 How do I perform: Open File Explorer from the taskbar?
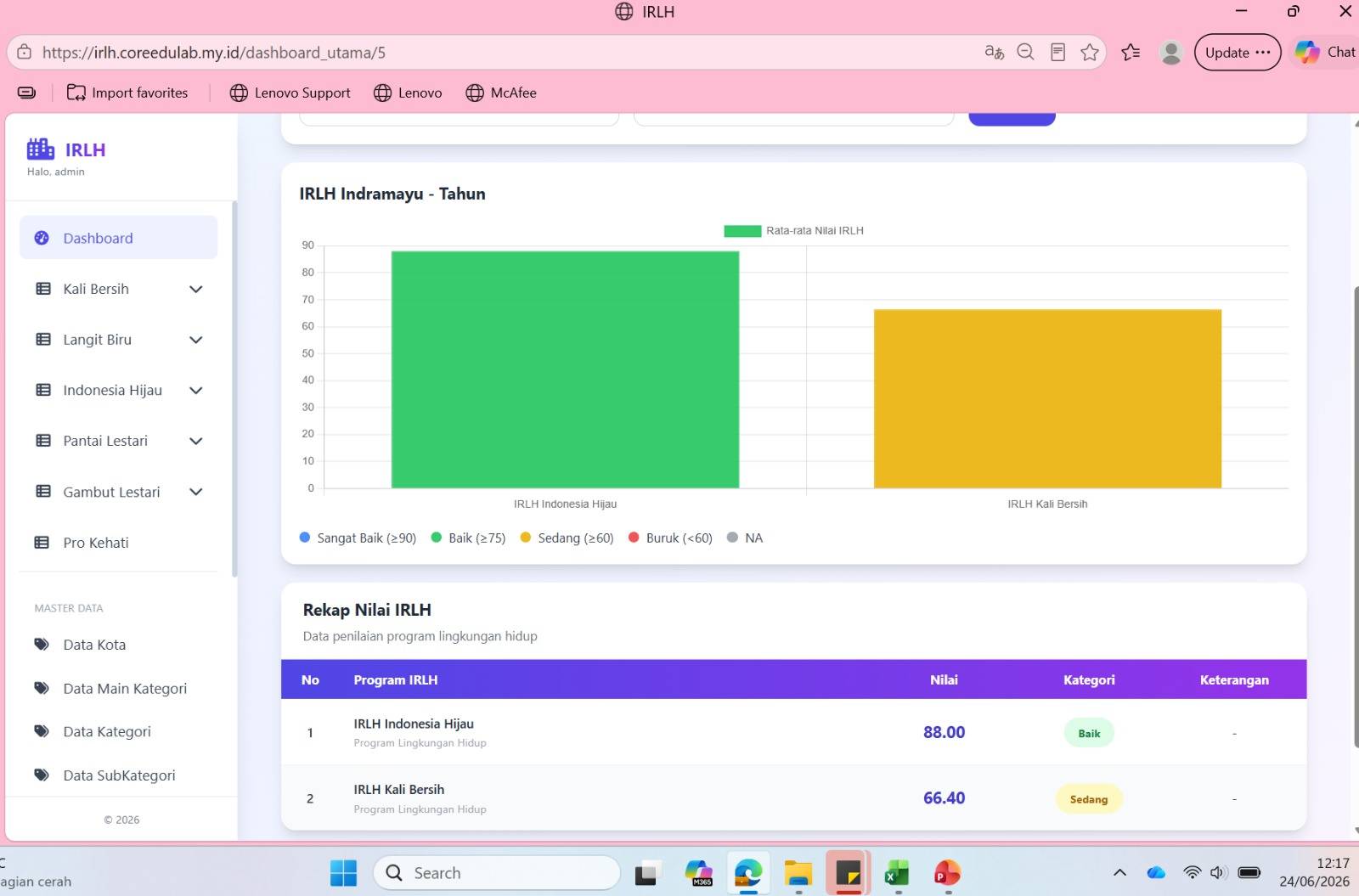click(798, 872)
